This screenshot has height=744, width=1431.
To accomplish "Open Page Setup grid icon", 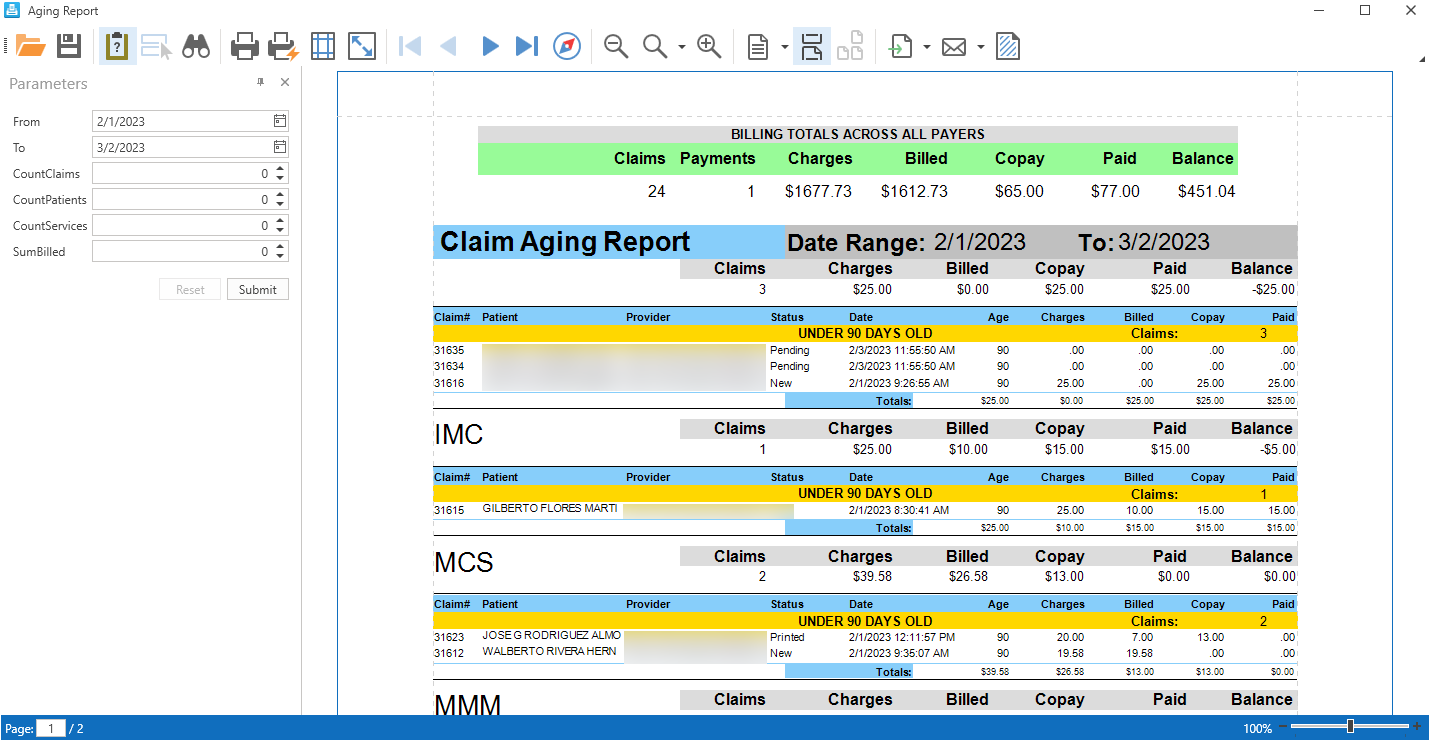I will (322, 46).
